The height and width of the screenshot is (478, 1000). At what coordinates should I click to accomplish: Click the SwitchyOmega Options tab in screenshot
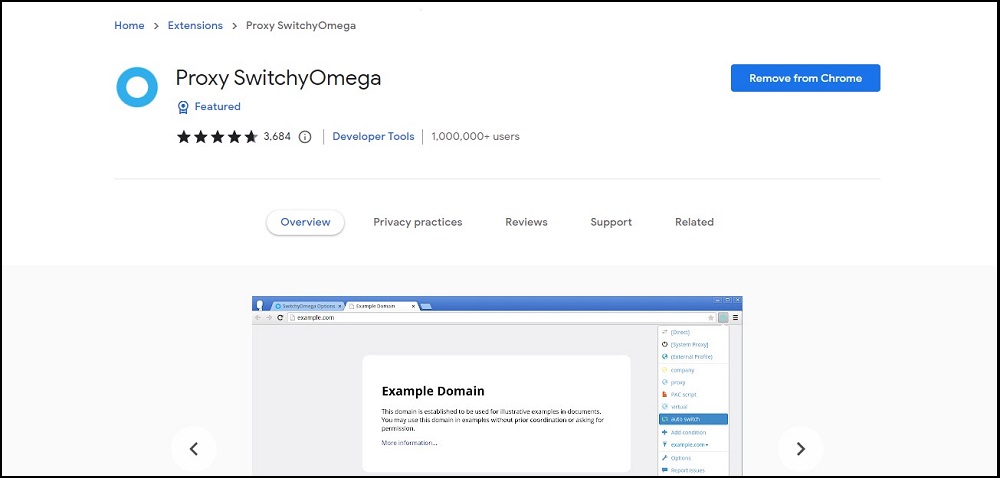click(x=309, y=306)
